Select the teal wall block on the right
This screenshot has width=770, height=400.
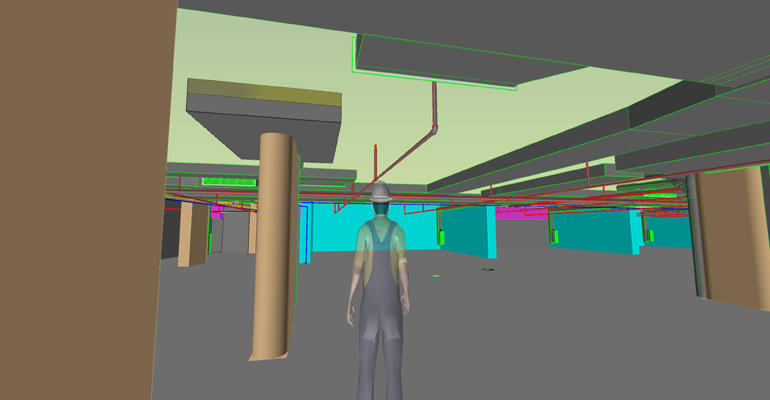point(595,235)
